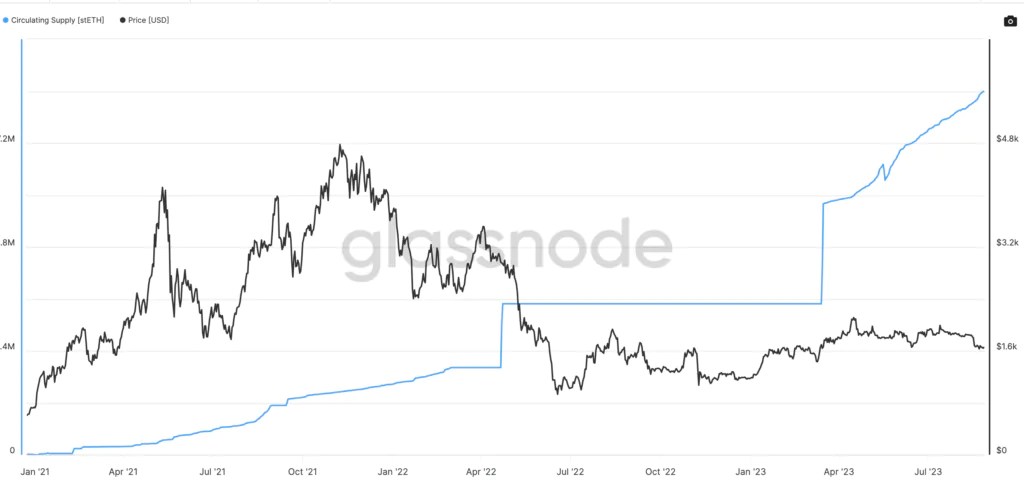Toggle the Circulating Supply [stETH] series label
1024x485 pixels.
[57, 21]
